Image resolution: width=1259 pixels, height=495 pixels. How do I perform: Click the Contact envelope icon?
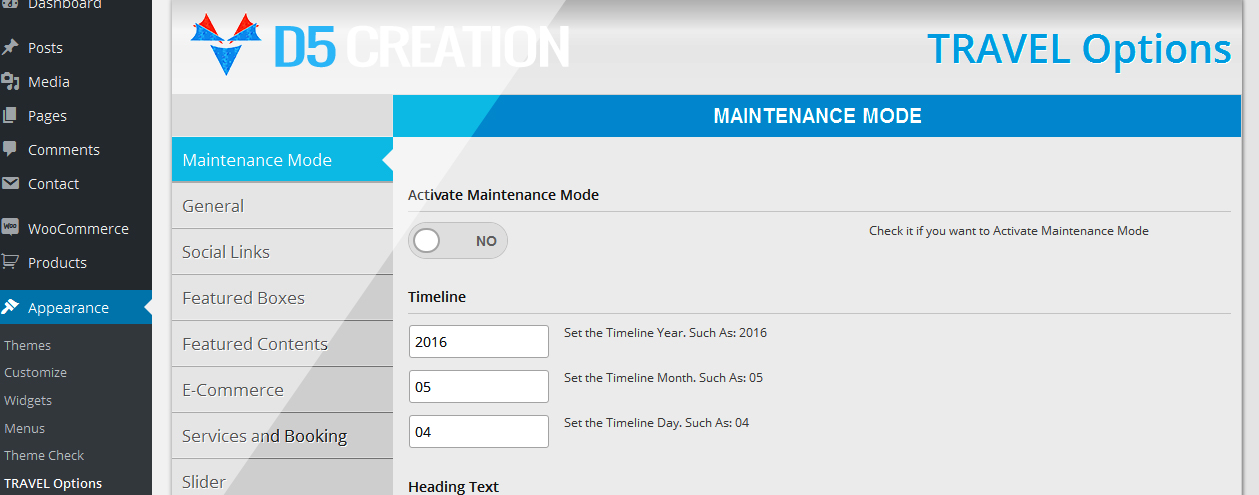pos(10,183)
